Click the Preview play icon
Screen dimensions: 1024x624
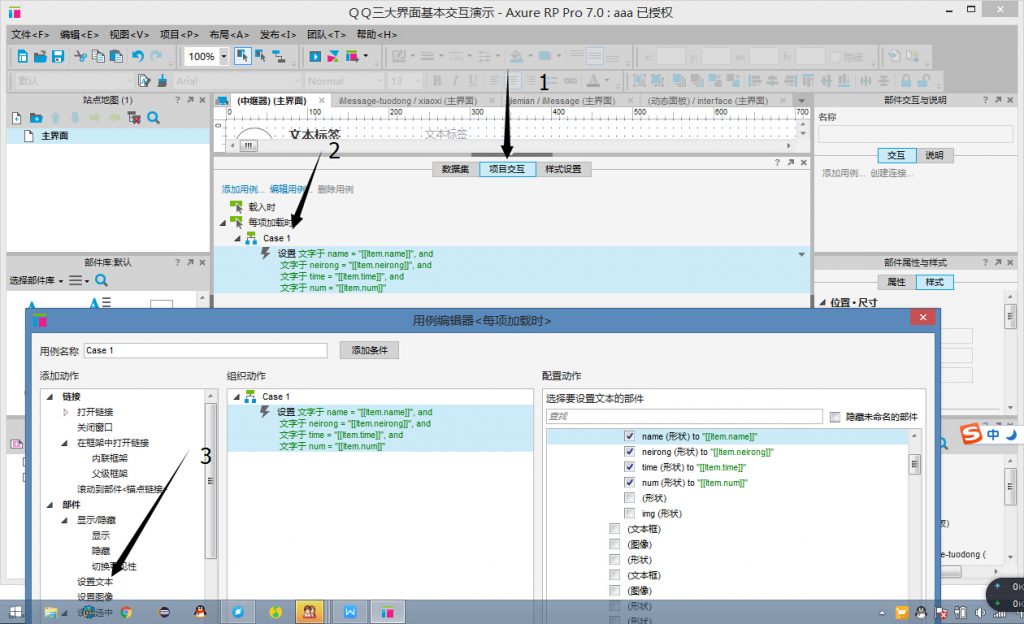[x=315, y=57]
